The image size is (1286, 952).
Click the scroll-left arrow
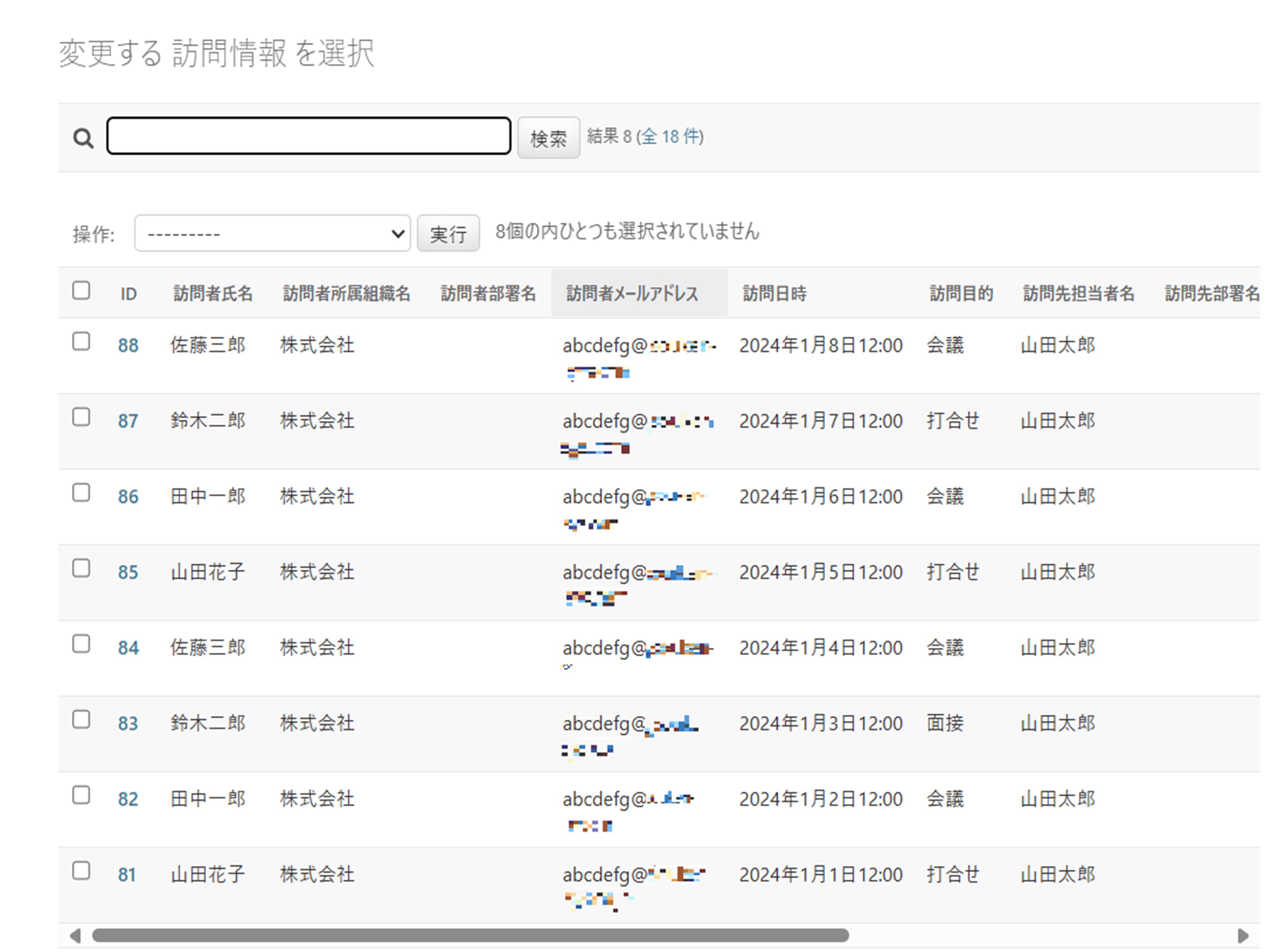[75, 935]
